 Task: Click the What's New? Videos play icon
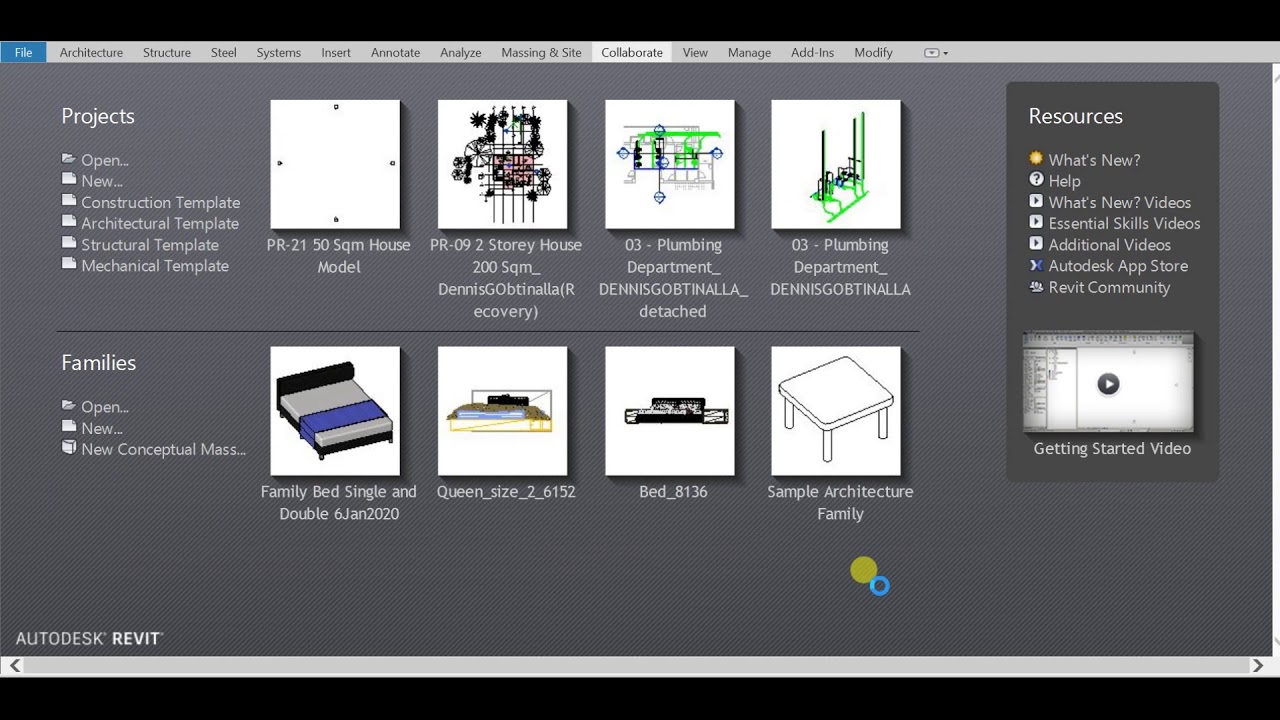[1036, 200]
